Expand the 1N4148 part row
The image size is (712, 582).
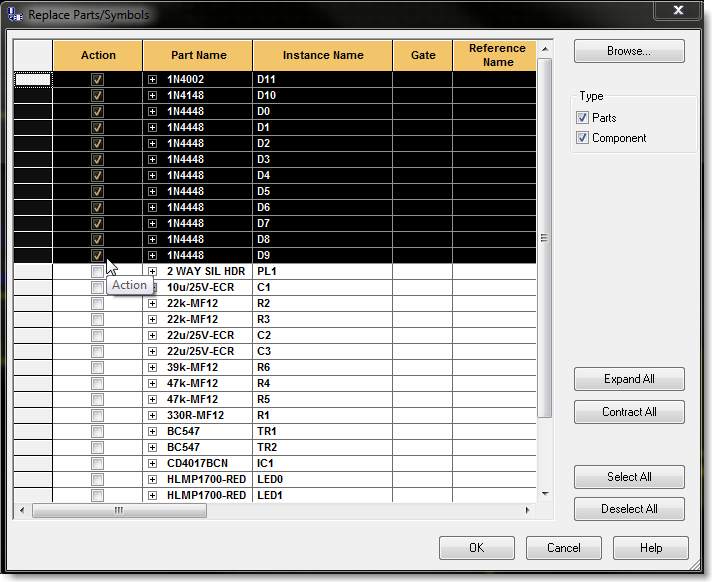point(153,95)
